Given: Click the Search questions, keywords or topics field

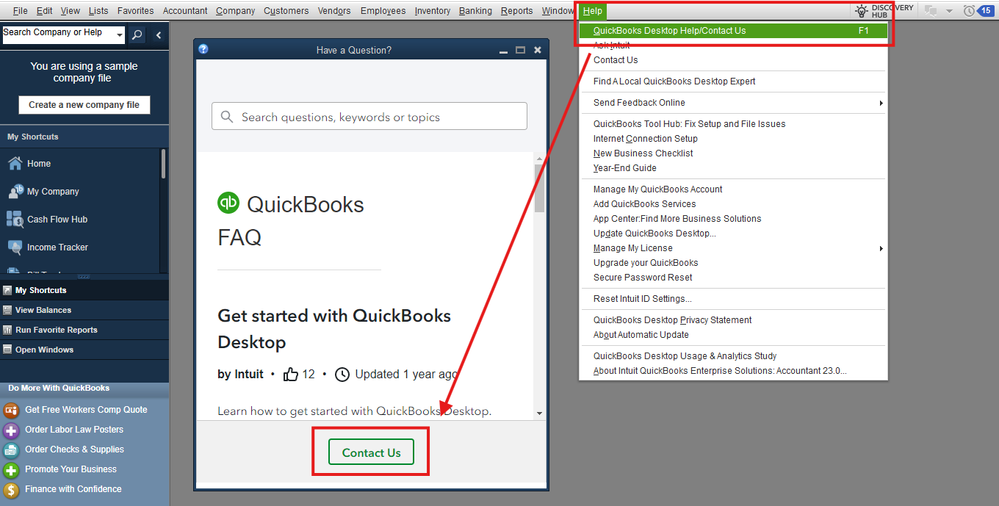Looking at the screenshot, I should tap(370, 117).
